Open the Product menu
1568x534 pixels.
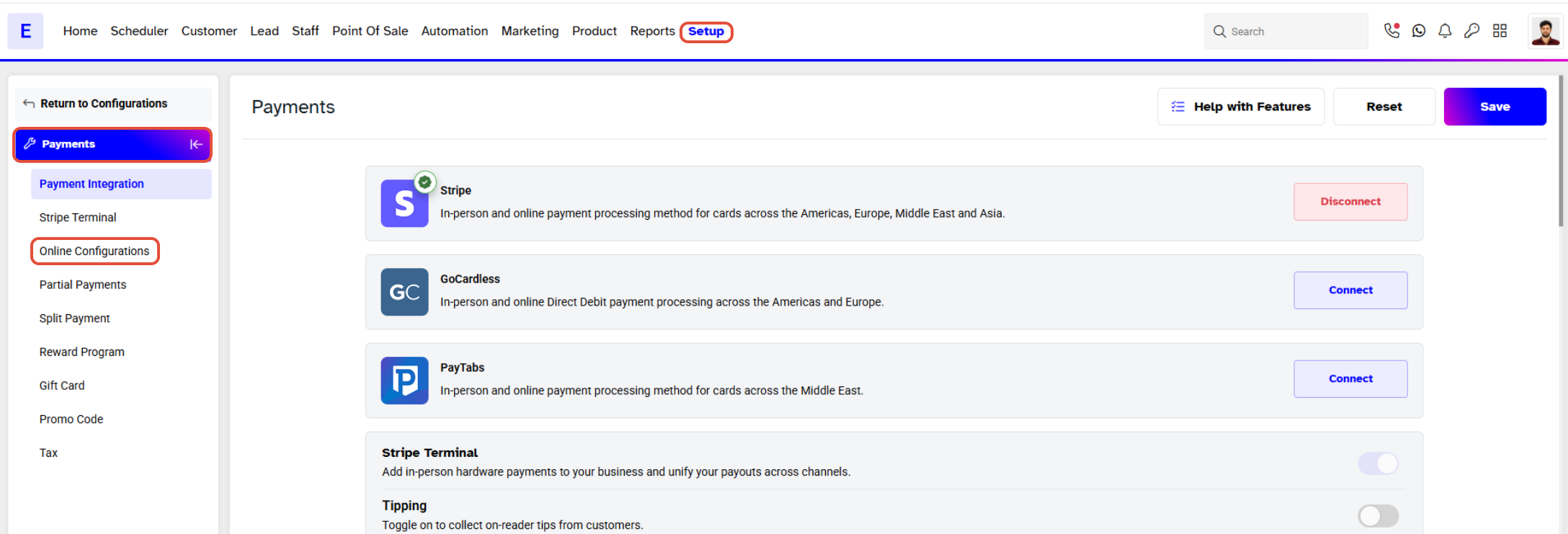tap(594, 31)
